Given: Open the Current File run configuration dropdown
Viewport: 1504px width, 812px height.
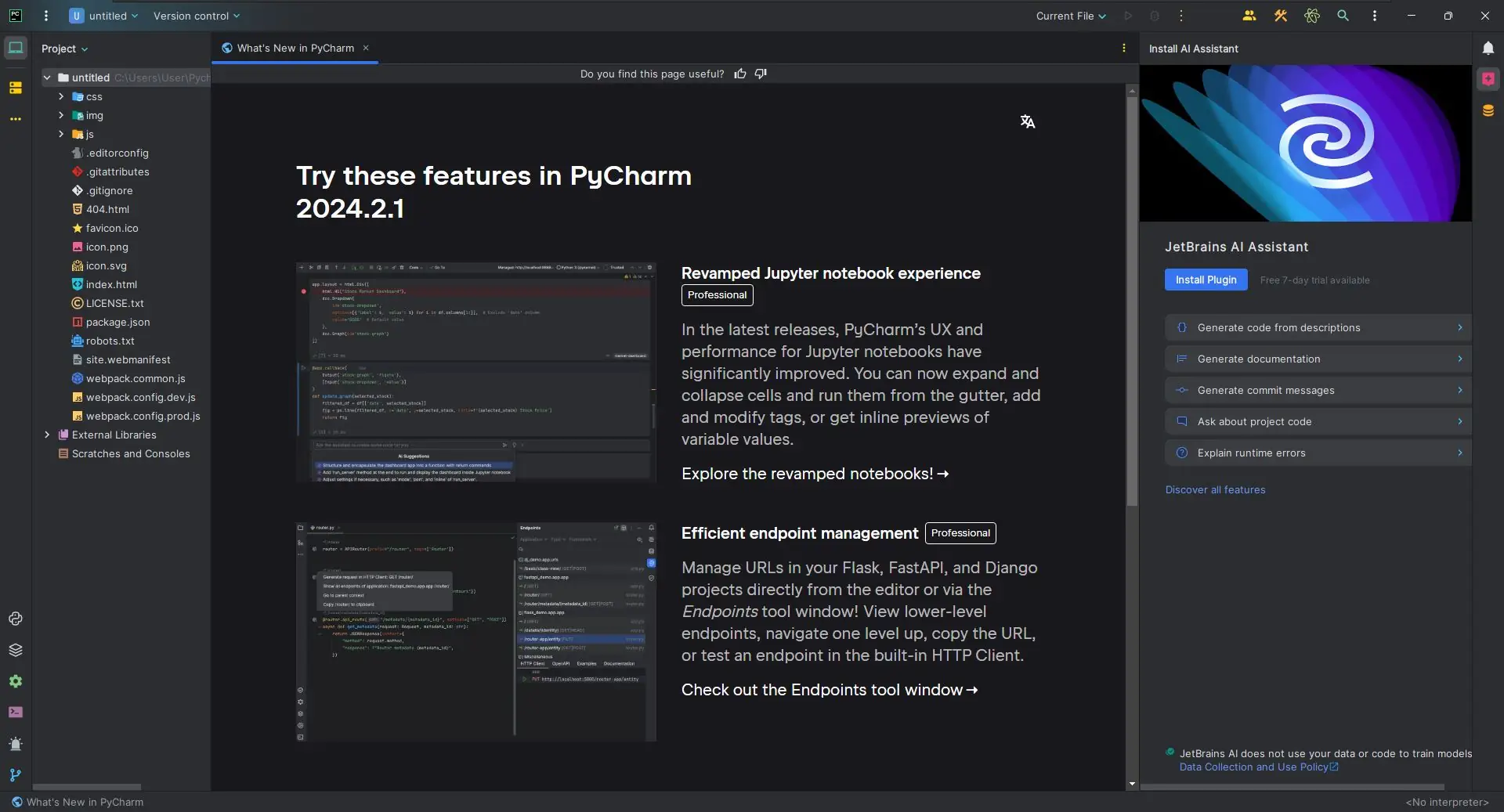Looking at the screenshot, I should coord(1071,16).
